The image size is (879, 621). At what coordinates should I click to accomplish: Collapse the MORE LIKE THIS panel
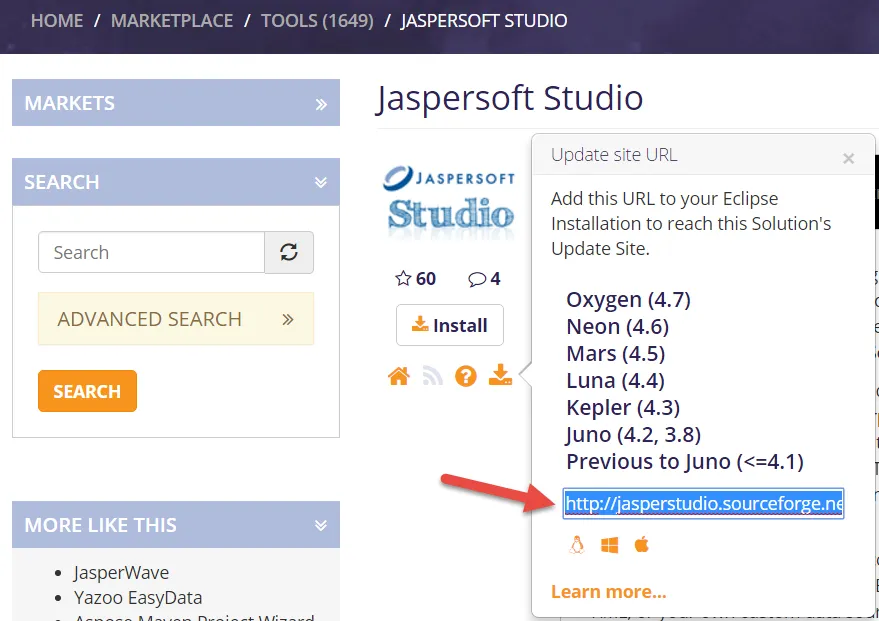[175, 525]
